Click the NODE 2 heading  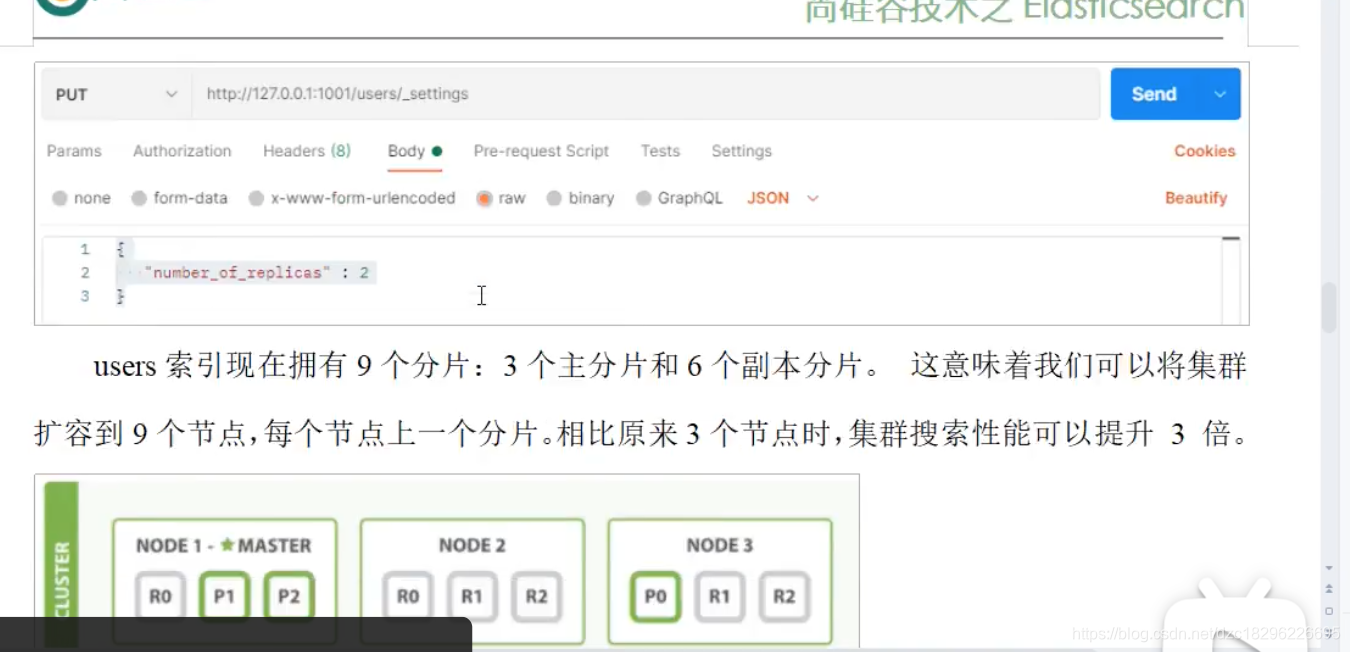coord(472,545)
